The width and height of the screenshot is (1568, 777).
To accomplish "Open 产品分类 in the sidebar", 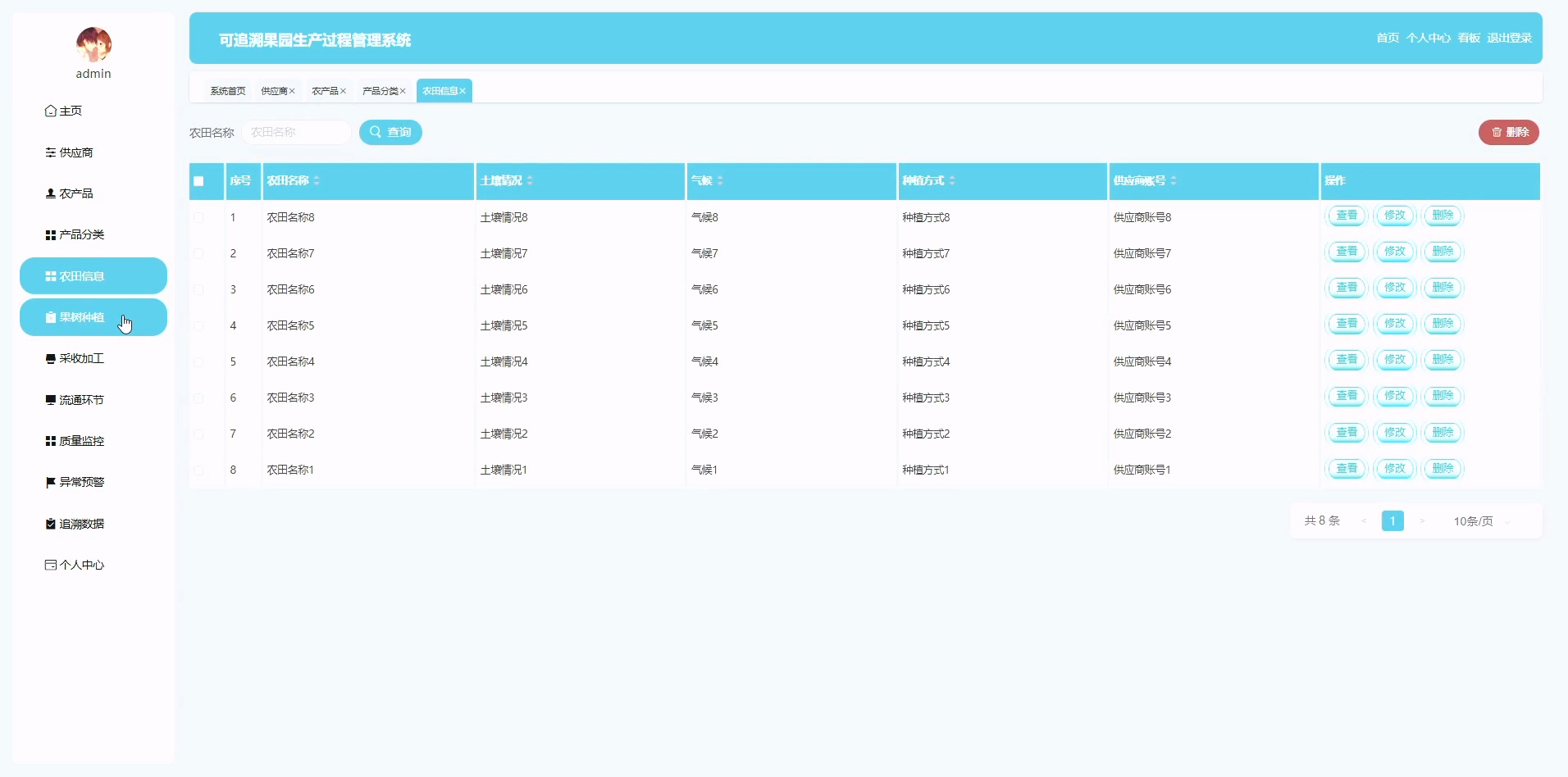I will 93,234.
